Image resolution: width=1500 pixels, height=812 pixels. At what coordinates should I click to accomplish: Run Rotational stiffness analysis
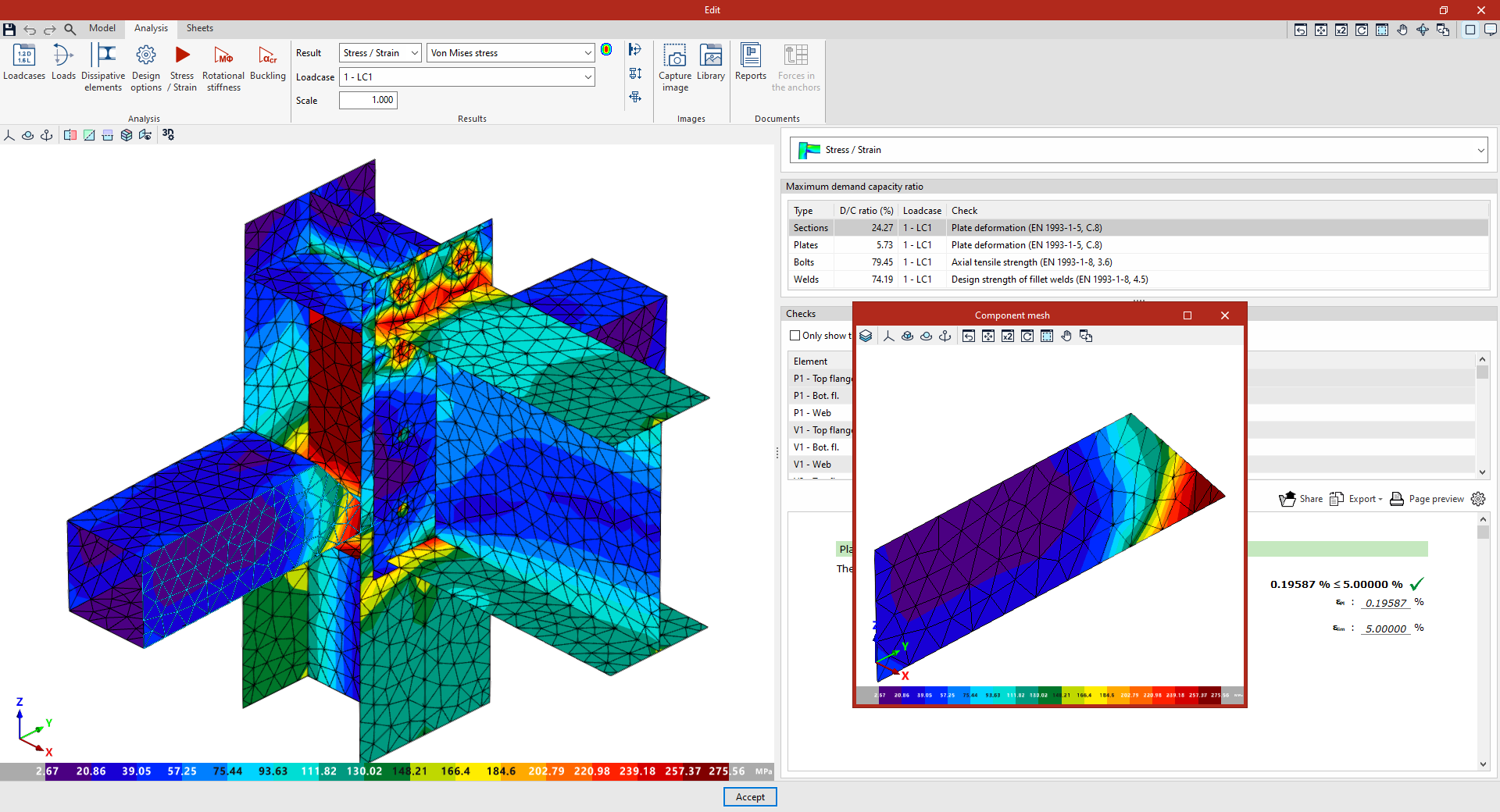point(223,68)
